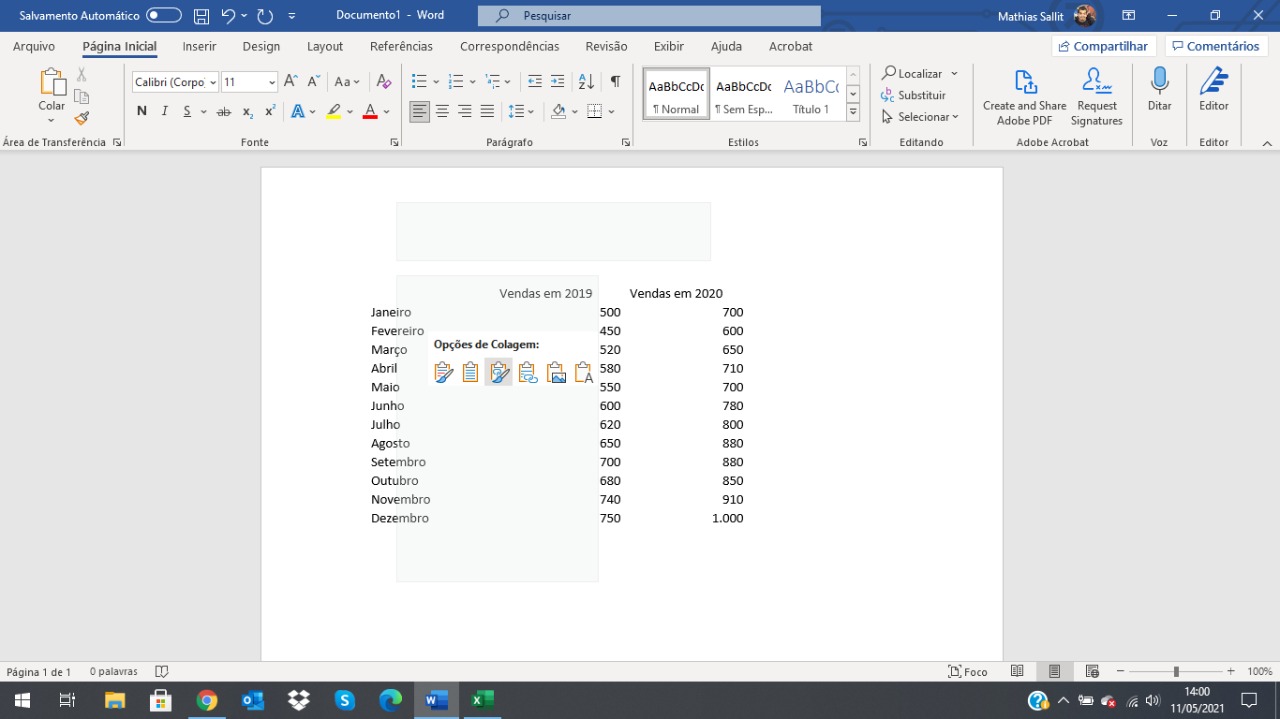Clear all formatting eraser icon

click(x=384, y=82)
